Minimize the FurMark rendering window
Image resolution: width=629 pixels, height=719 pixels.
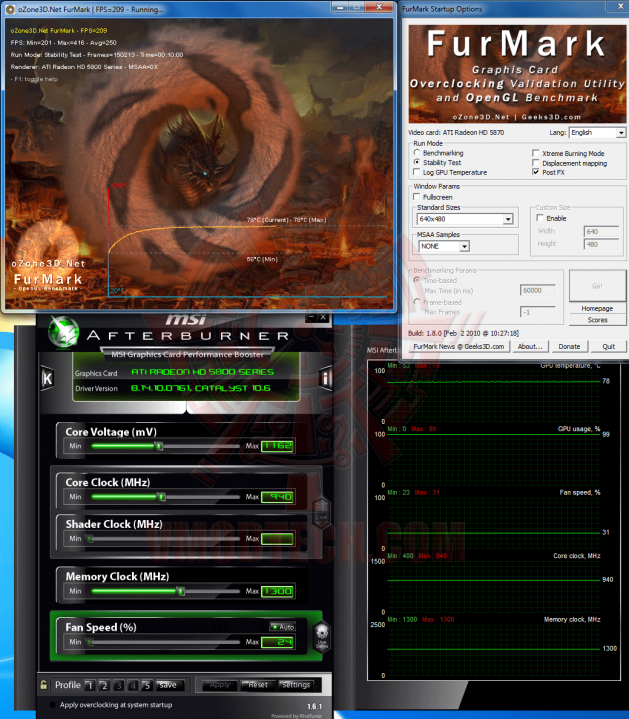pyautogui.click(x=340, y=7)
